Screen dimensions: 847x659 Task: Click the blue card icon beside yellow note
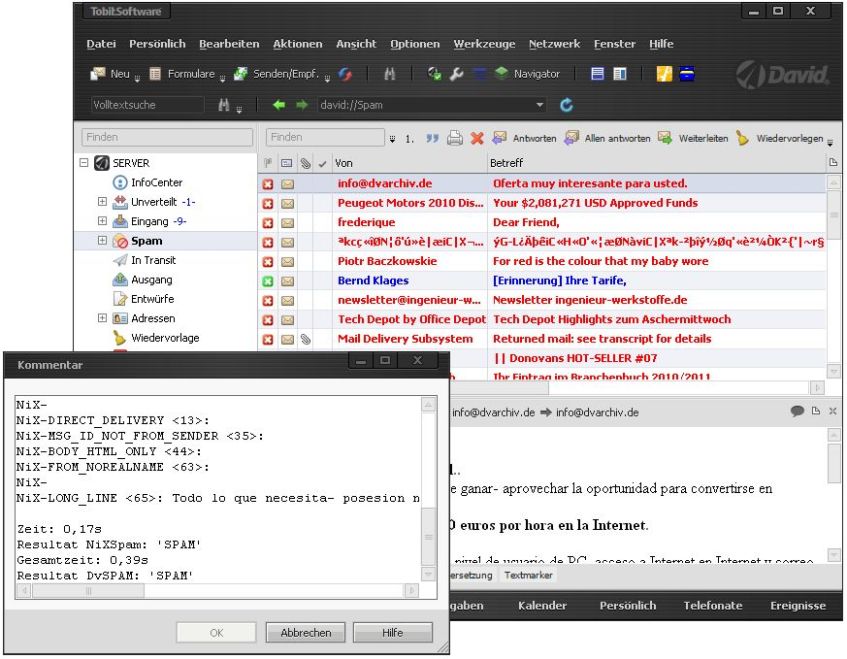687,74
